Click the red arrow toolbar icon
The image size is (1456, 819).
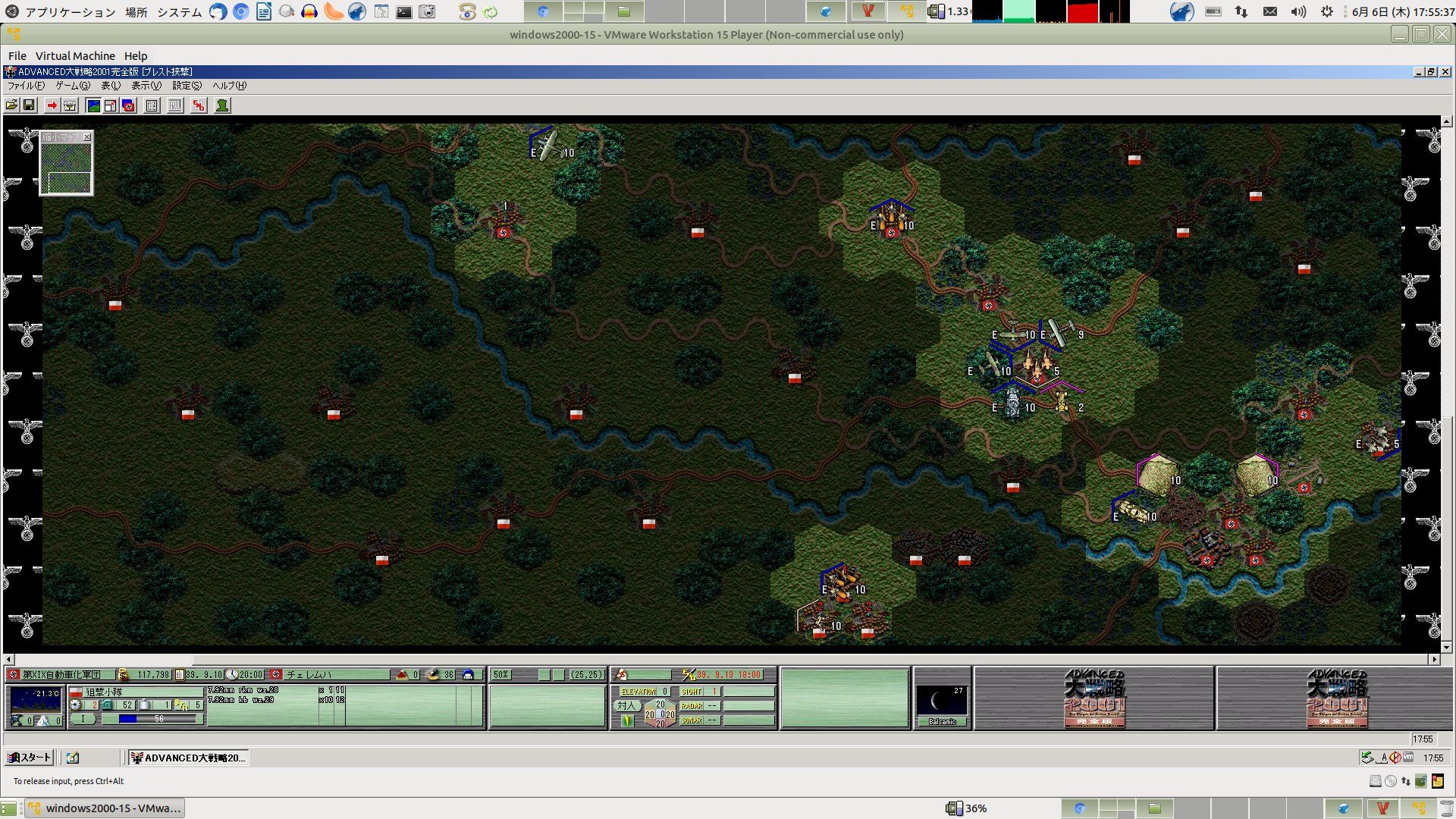point(52,105)
